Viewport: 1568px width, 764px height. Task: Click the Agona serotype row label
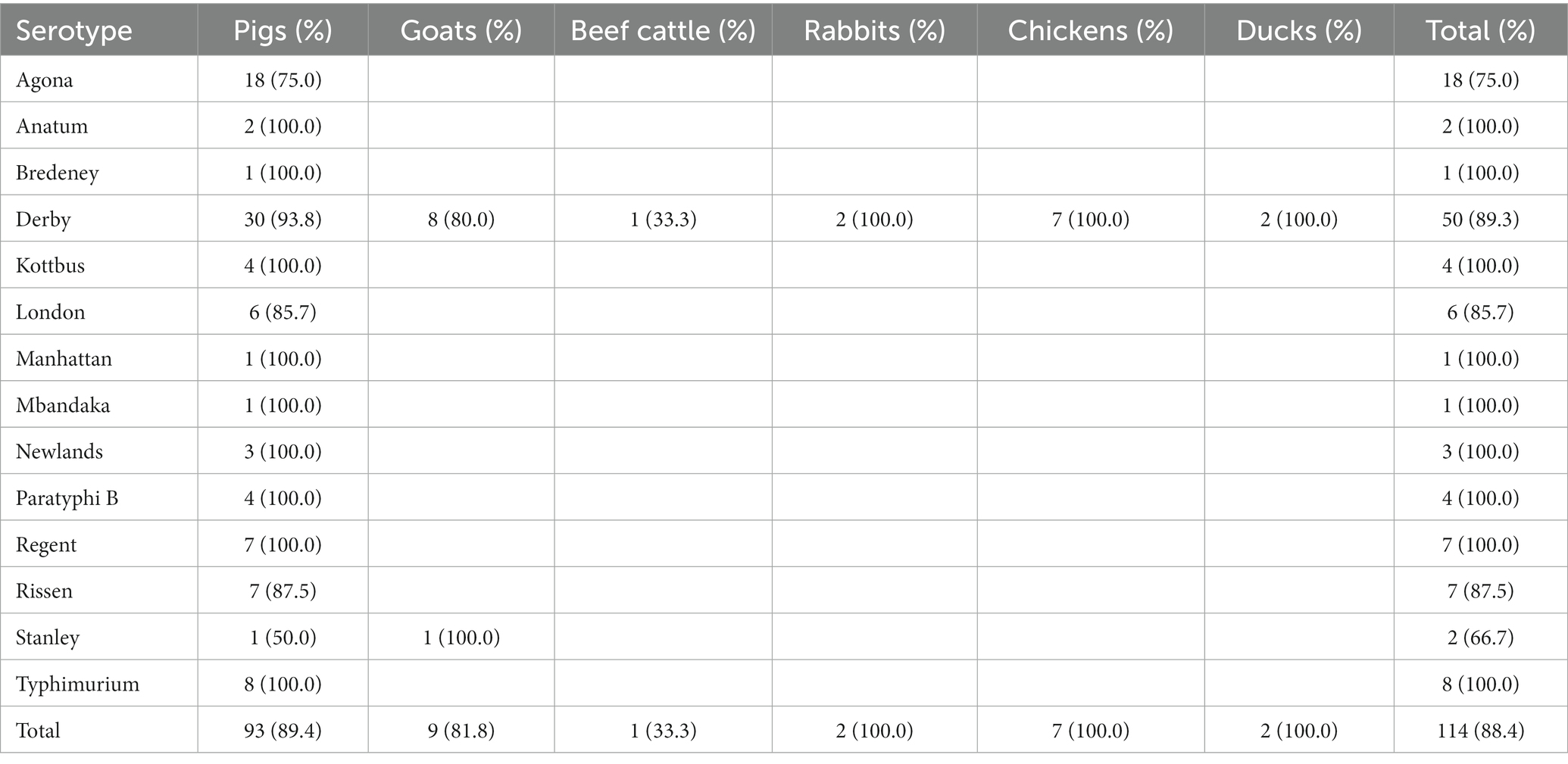click(45, 80)
